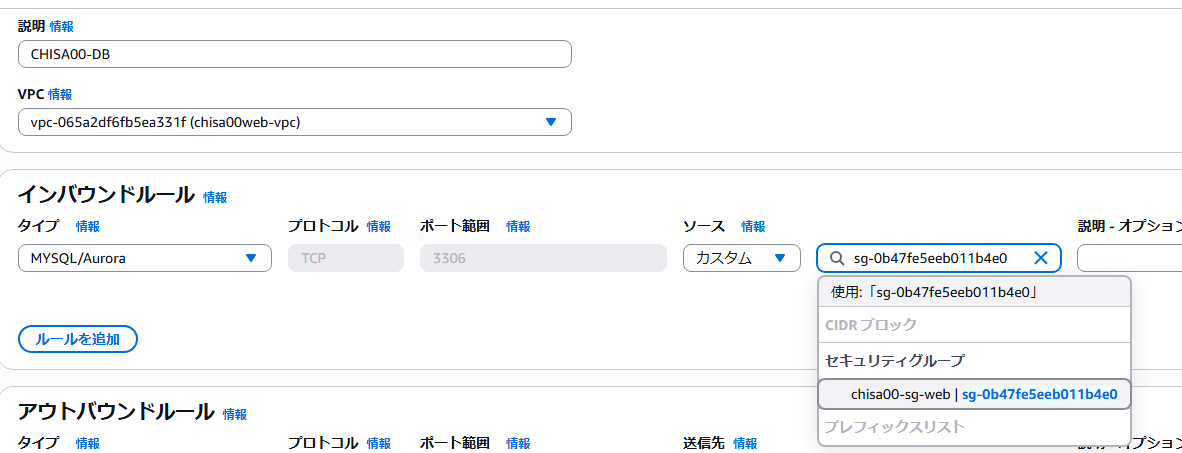Click the ルールを追加 button
1182x453 pixels.
[x=77, y=339]
